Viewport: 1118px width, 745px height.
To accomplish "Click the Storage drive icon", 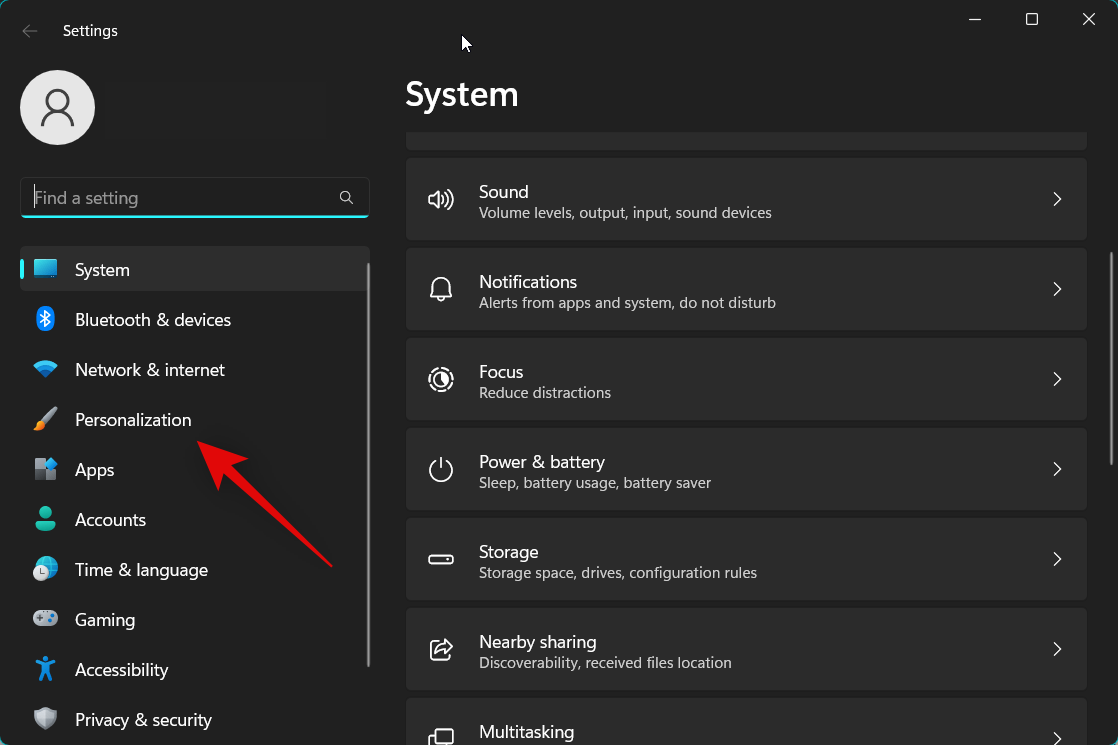I will [441, 559].
